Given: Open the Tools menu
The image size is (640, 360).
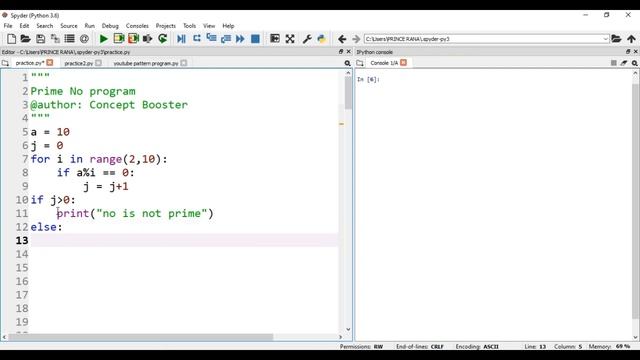Looking at the screenshot, I should pos(189,26).
